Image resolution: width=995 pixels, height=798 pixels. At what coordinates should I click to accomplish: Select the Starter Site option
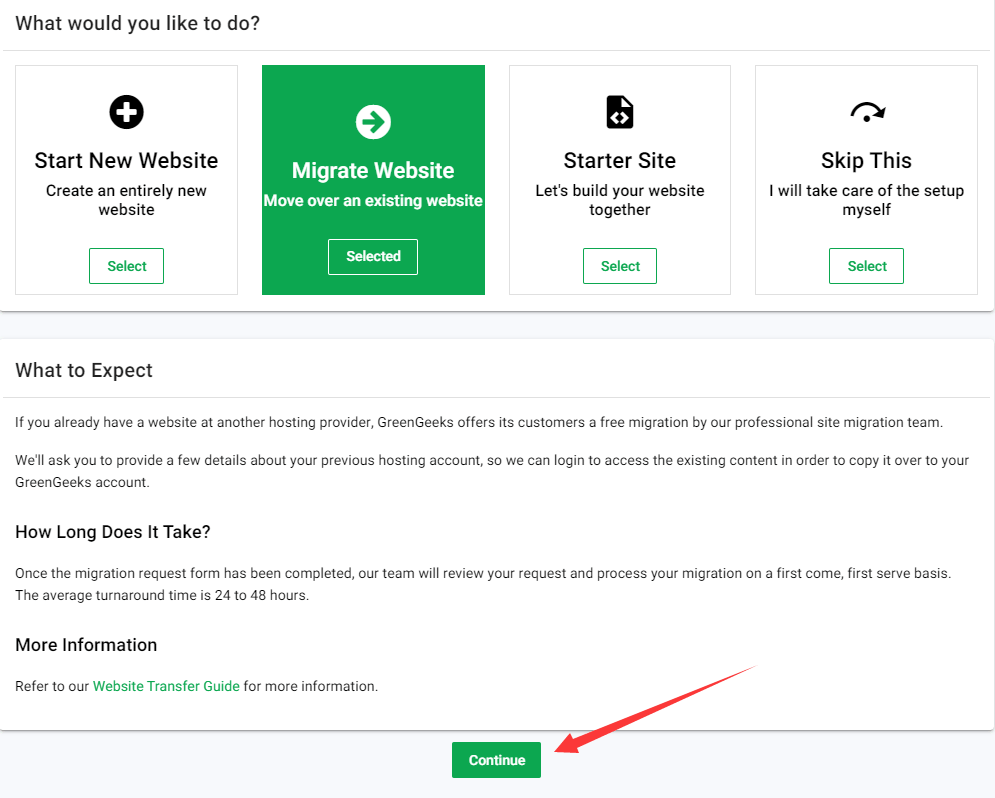point(619,266)
